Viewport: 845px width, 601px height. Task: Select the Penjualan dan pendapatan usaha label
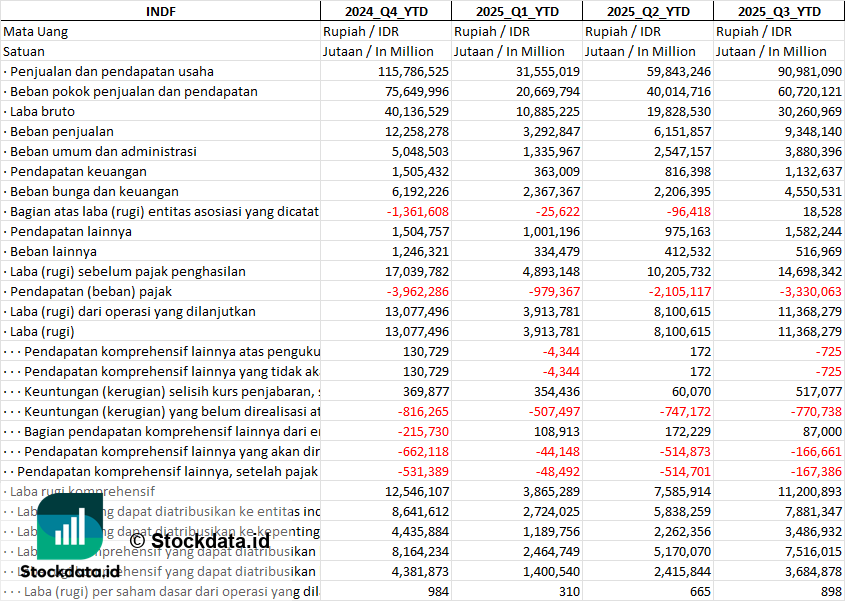click(112, 72)
